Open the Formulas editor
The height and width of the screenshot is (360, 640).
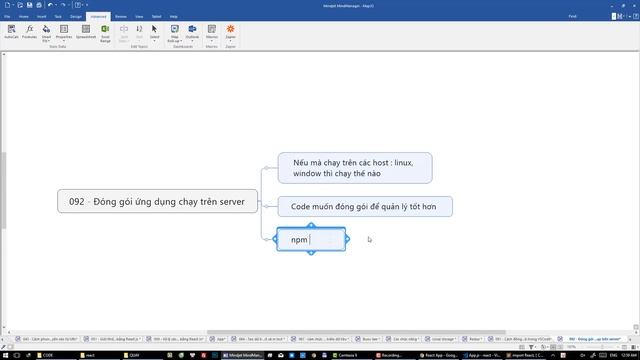pos(29,32)
